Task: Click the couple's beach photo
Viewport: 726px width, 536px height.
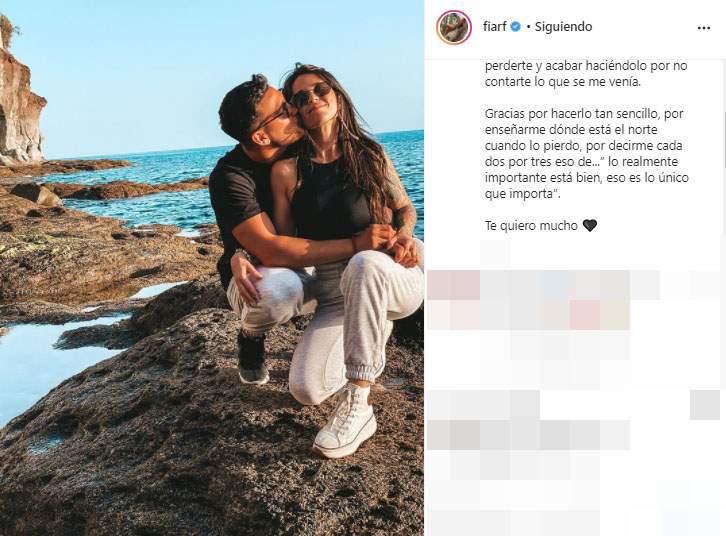Action: tap(212, 268)
